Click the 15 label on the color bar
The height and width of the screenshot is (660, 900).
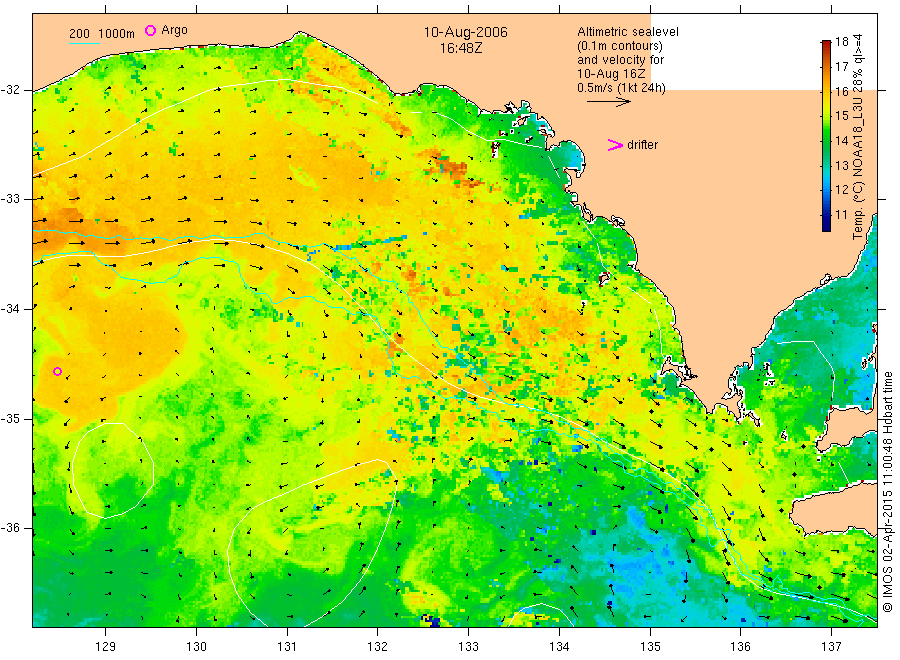click(841, 116)
